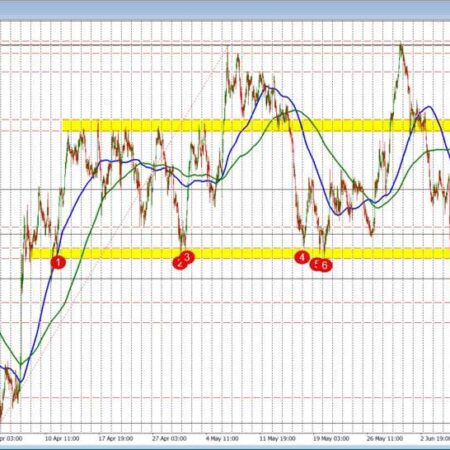Screen dimensions: 450x450
Task: Click the "10 Apr 11:00" time axis label
Action: pyautogui.click(x=62, y=438)
